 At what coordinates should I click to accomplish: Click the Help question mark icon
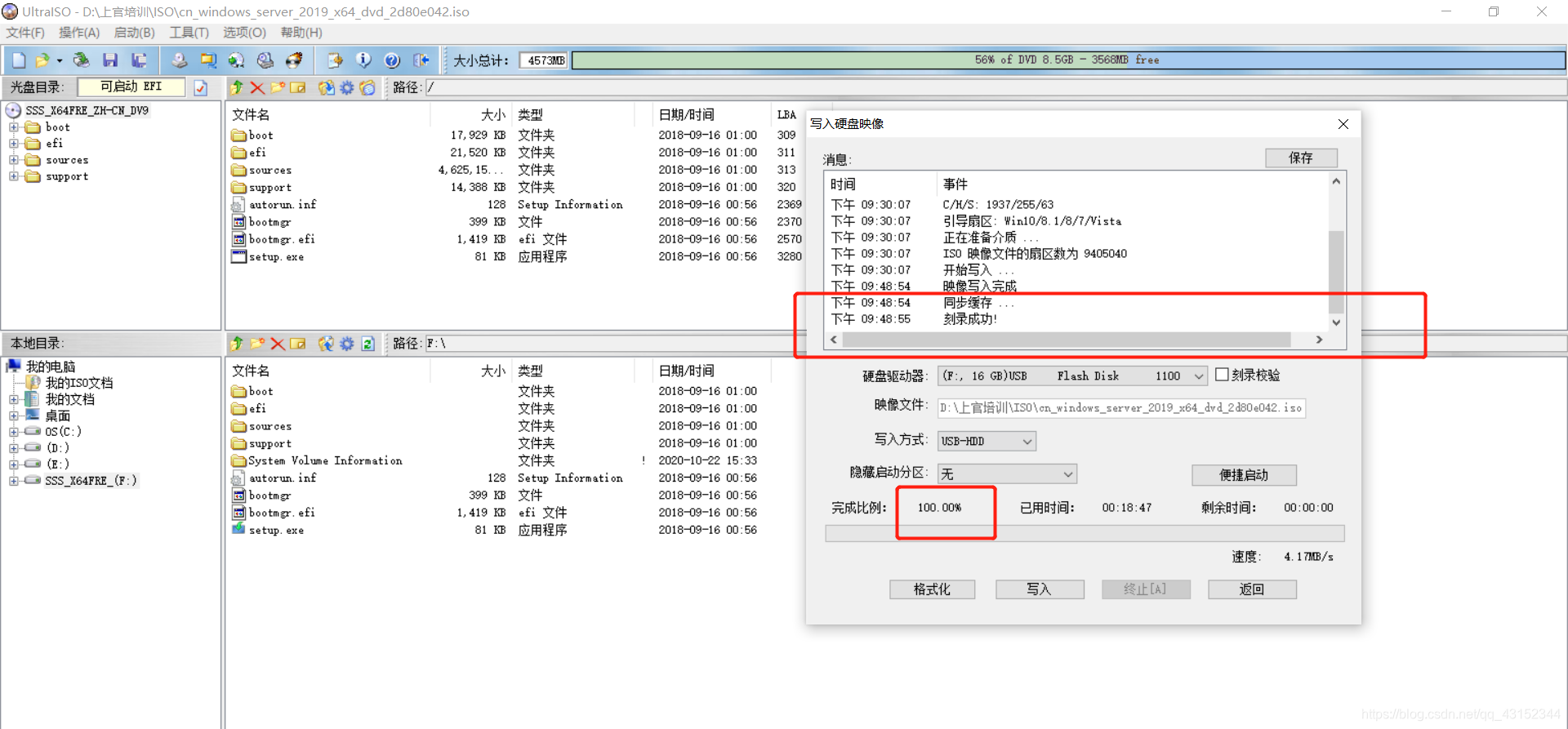(392, 60)
